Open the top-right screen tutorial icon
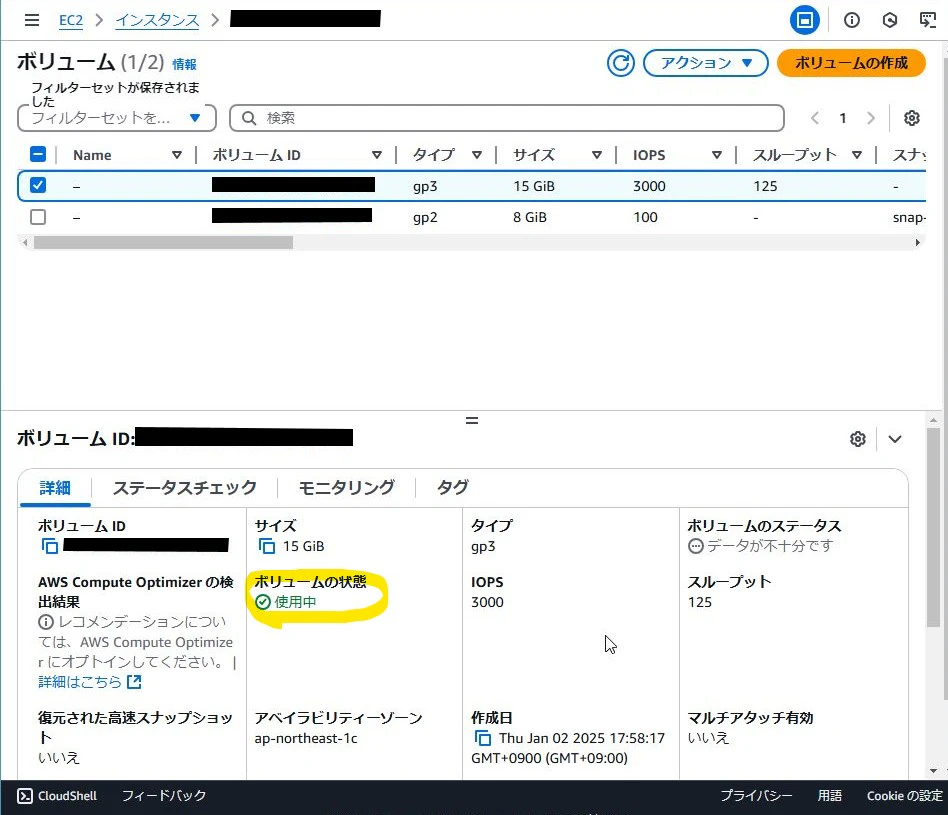 click(x=927, y=20)
